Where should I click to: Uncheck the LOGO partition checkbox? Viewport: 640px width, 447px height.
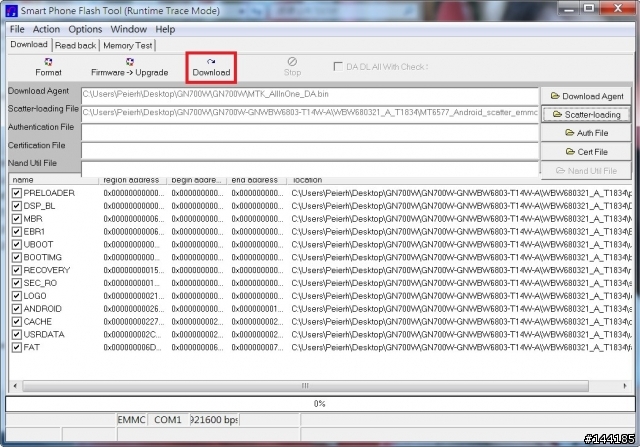16,296
